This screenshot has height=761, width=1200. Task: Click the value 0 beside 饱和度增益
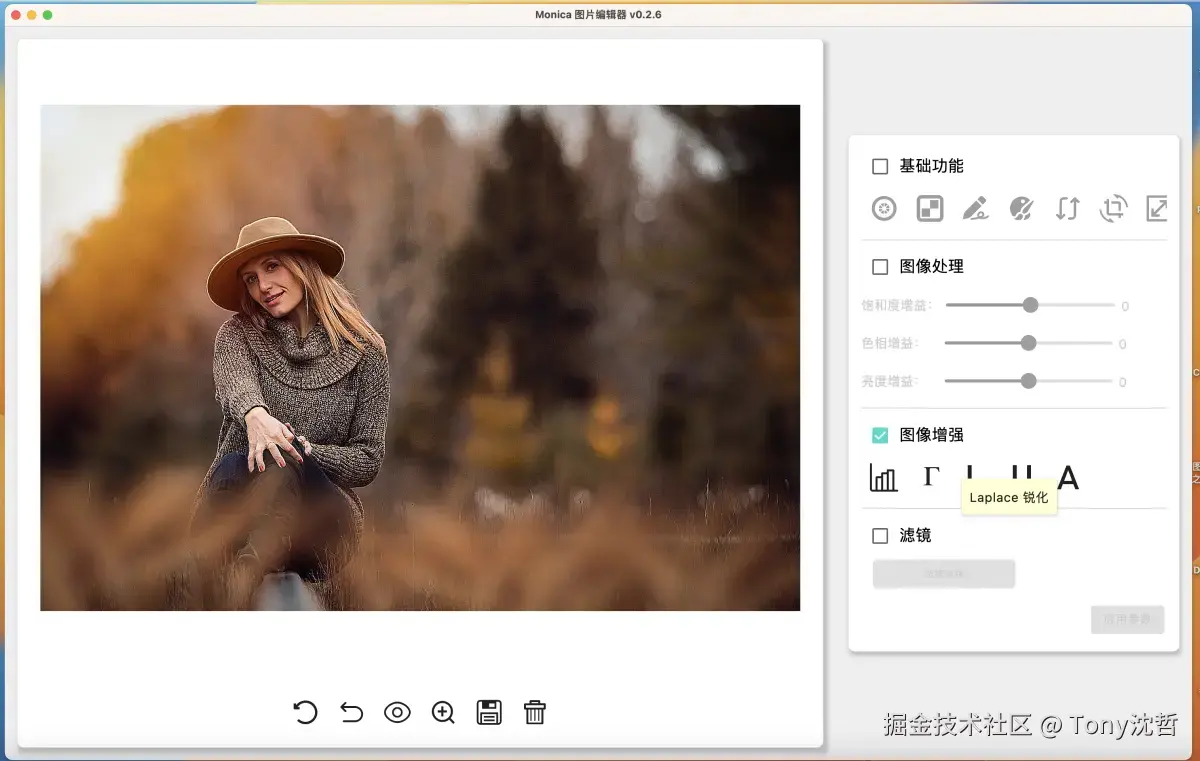tap(1125, 306)
